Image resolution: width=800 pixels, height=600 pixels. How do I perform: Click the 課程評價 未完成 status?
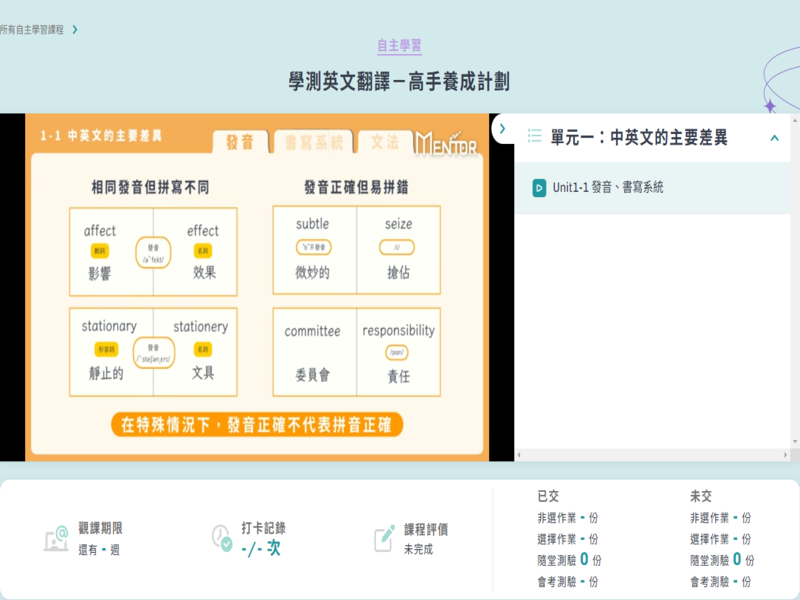pyautogui.click(x=418, y=550)
